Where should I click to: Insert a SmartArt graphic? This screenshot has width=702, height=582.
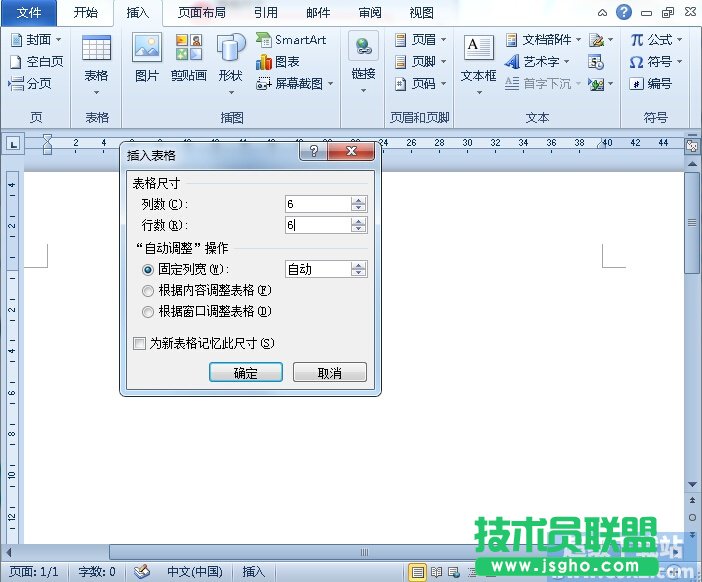291,40
